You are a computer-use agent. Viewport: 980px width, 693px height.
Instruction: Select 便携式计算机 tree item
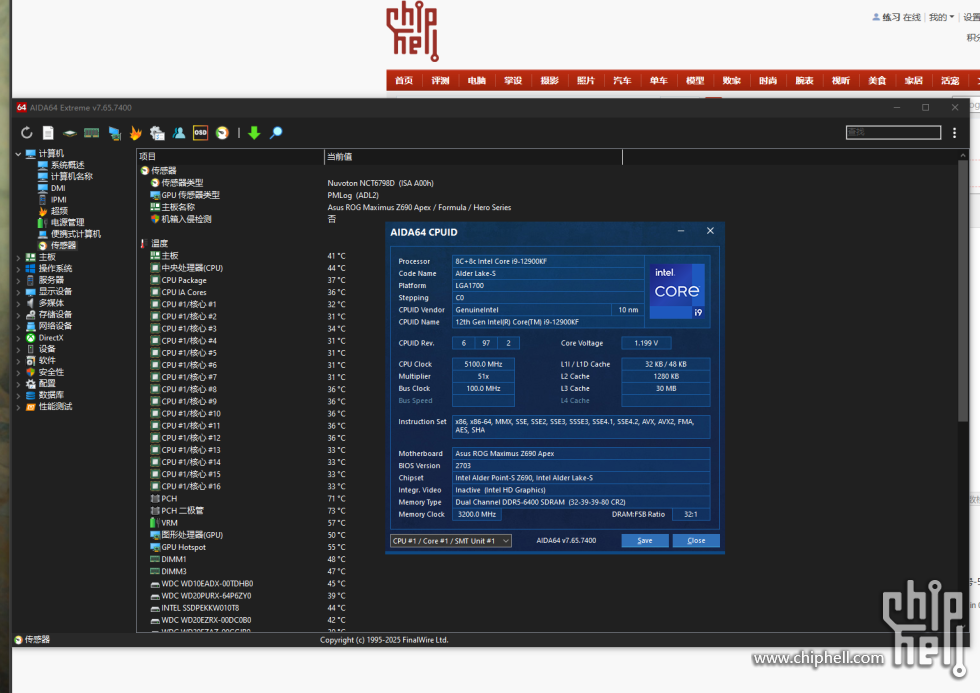pos(76,234)
